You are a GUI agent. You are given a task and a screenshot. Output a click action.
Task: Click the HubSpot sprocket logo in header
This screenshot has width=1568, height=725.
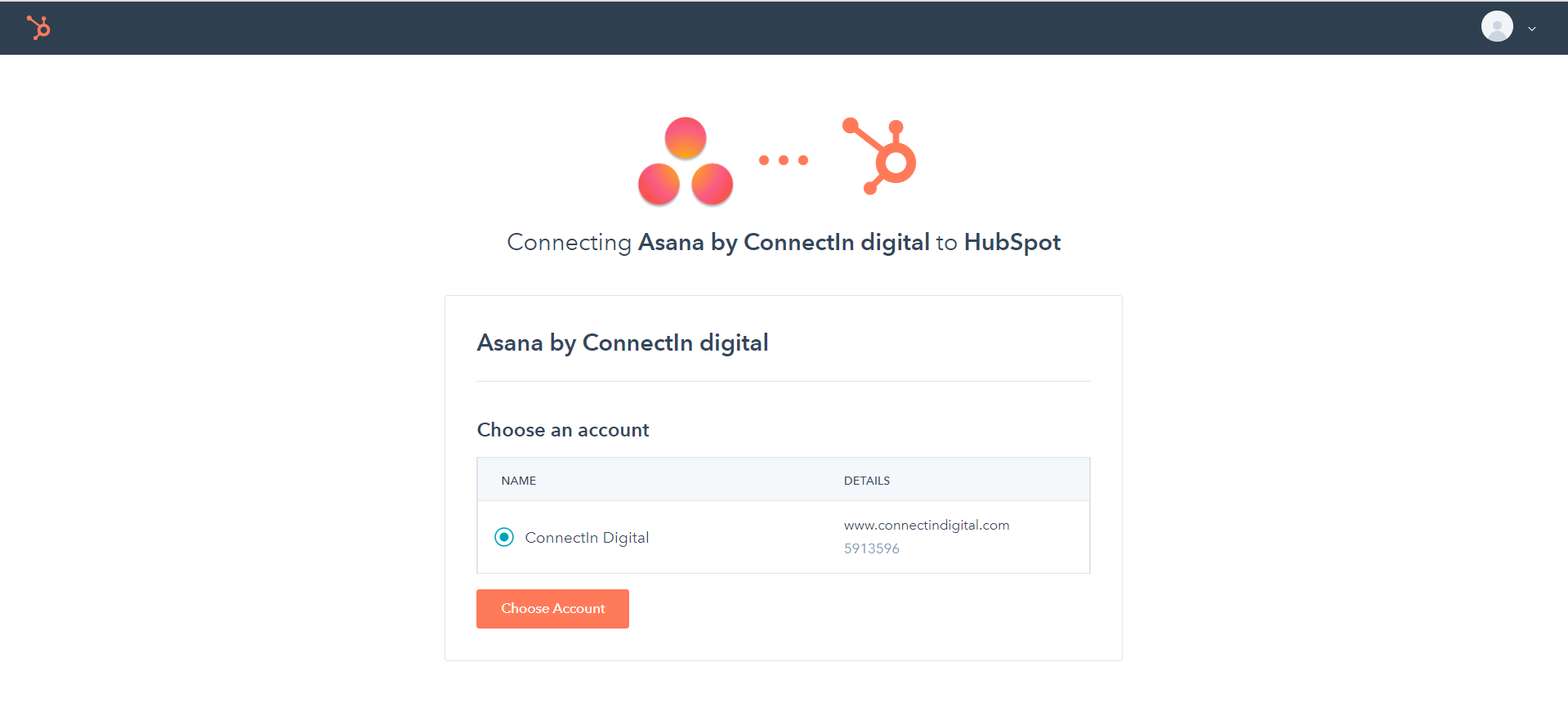38,28
